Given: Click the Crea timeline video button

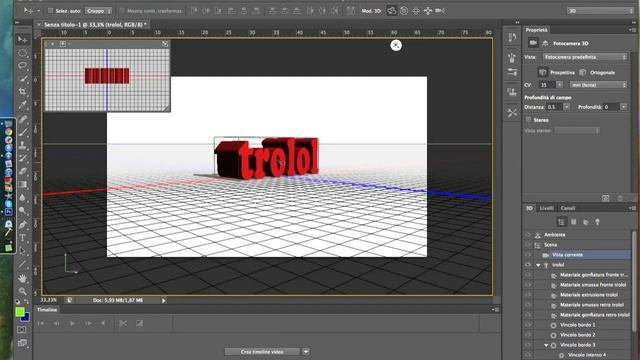Looking at the screenshot, I should pyautogui.click(x=262, y=351).
